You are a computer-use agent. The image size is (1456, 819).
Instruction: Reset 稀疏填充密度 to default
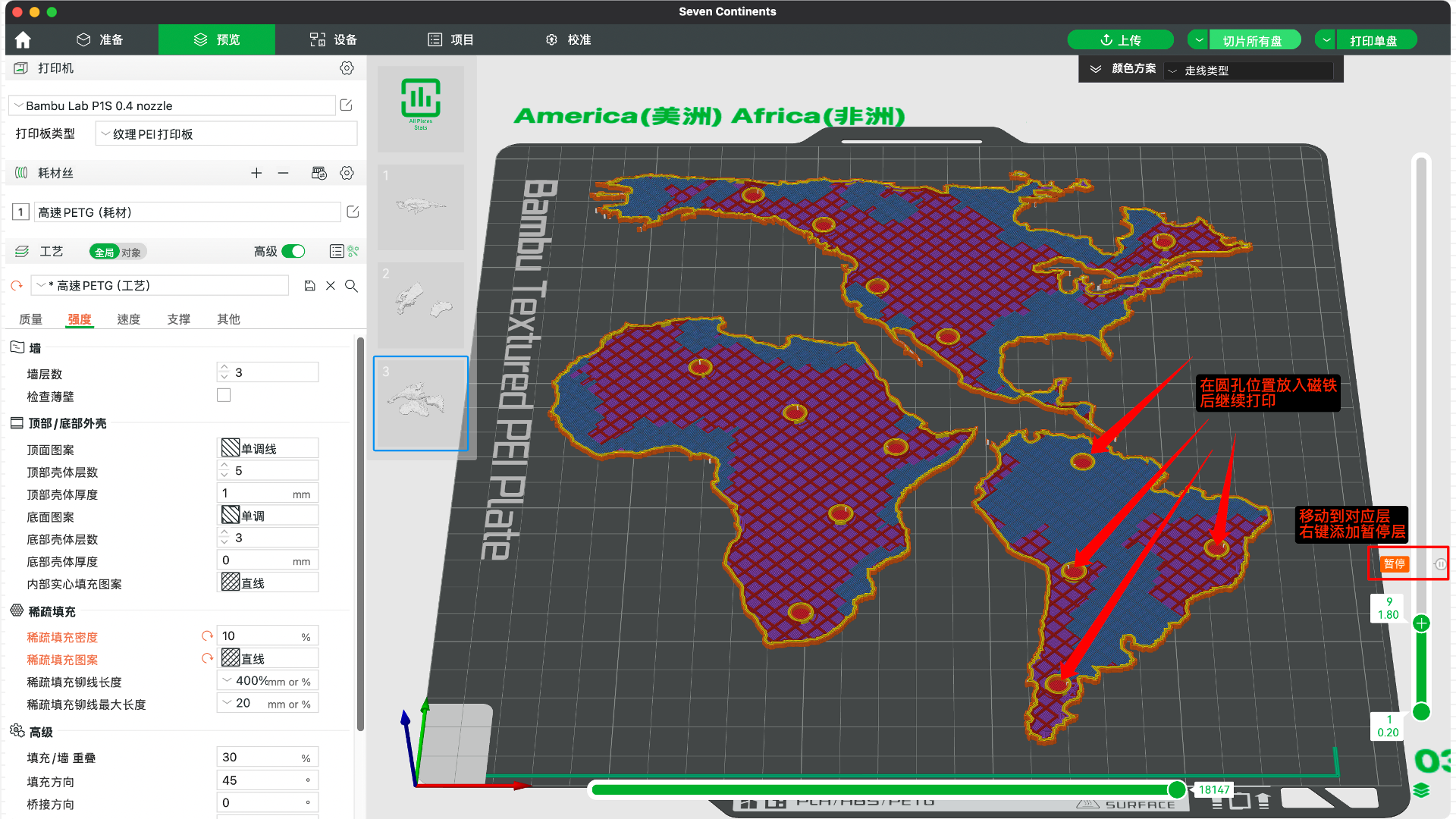coord(206,635)
